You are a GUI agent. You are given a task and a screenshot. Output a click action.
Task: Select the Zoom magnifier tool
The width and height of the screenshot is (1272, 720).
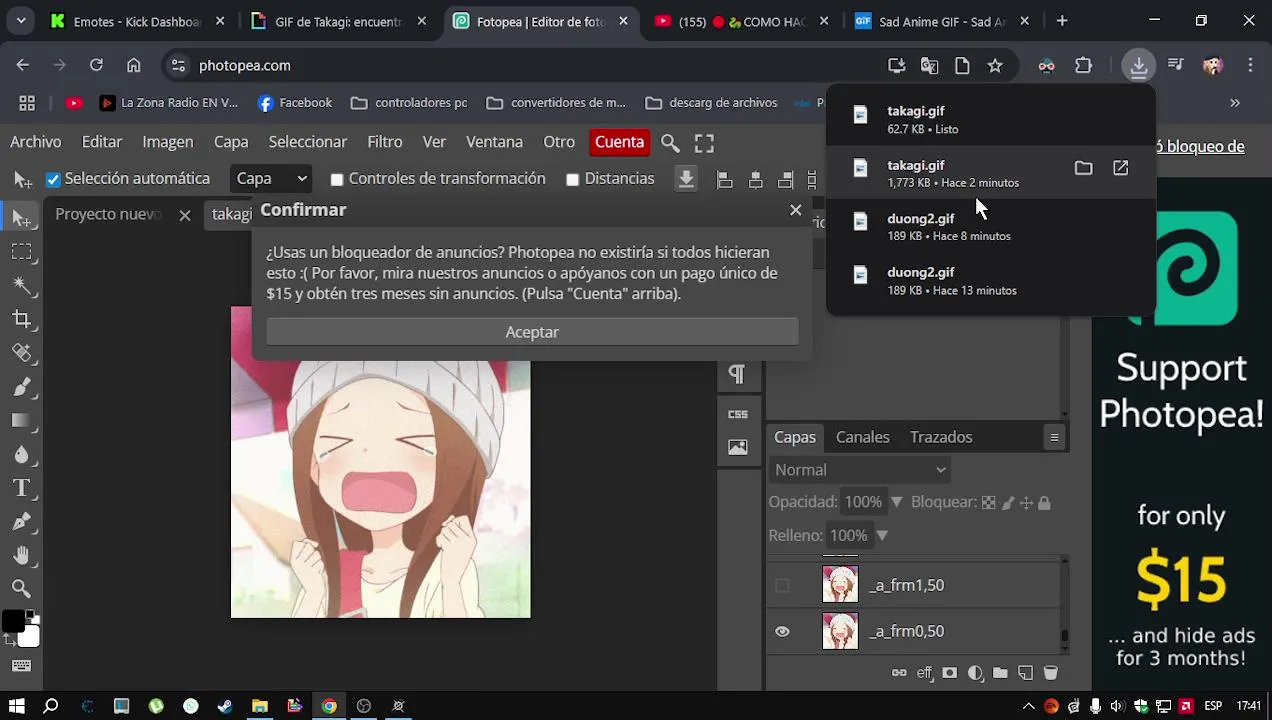tap(21, 589)
